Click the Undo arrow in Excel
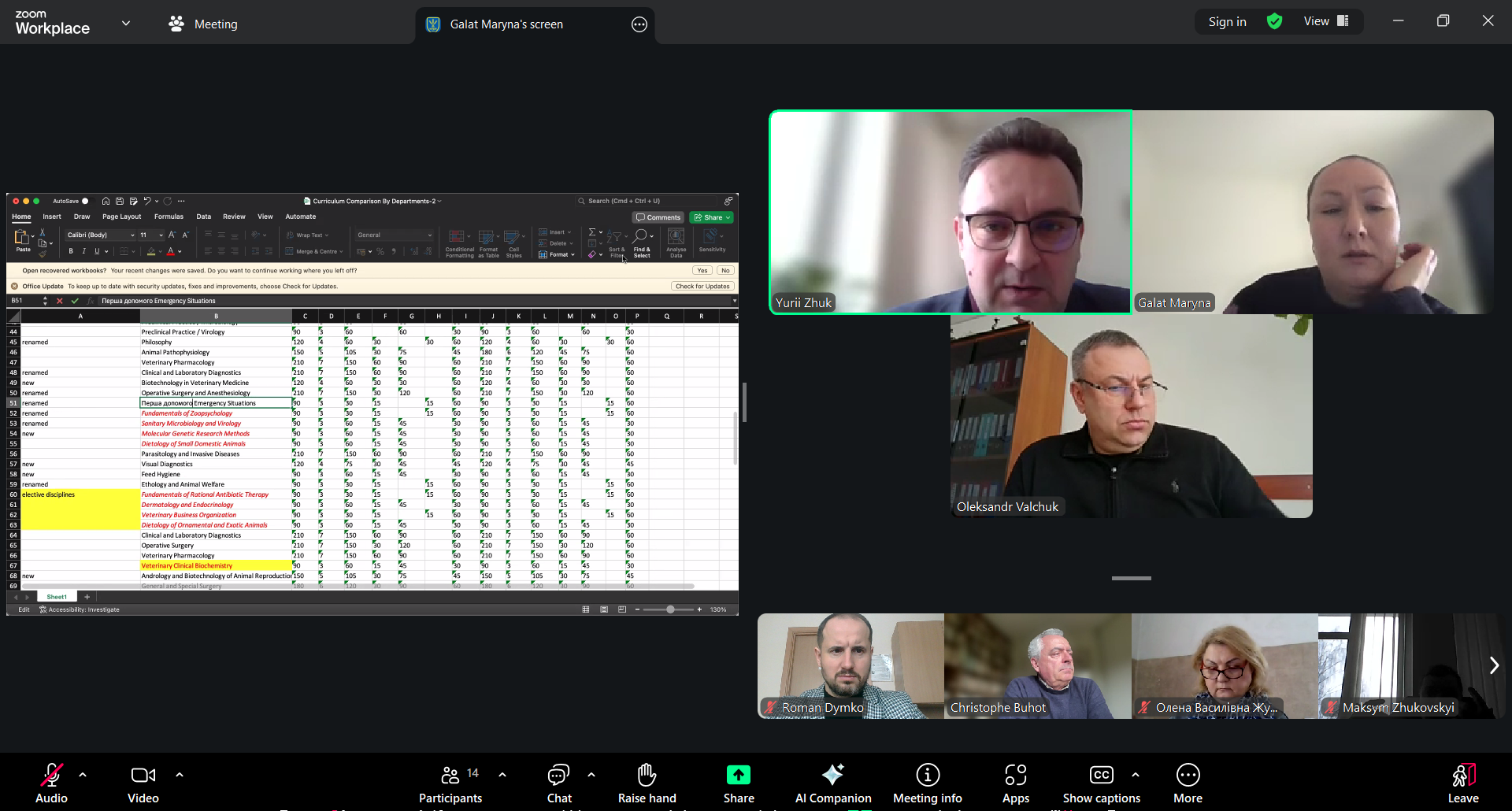 coord(147,201)
